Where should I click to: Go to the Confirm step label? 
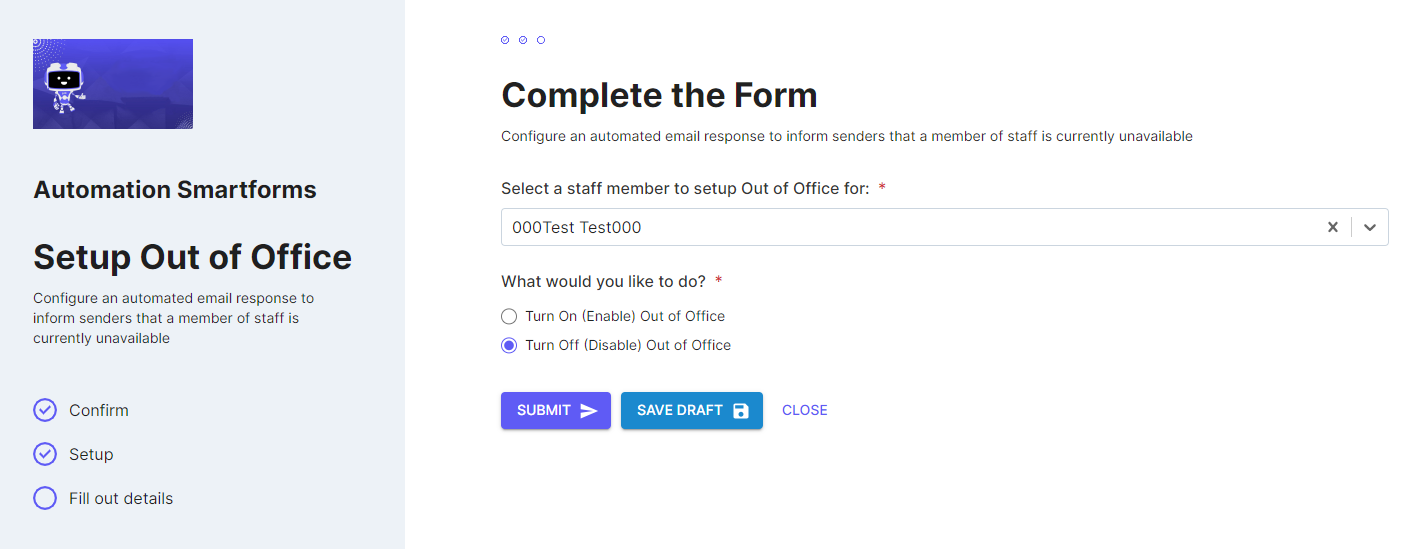tap(99, 410)
